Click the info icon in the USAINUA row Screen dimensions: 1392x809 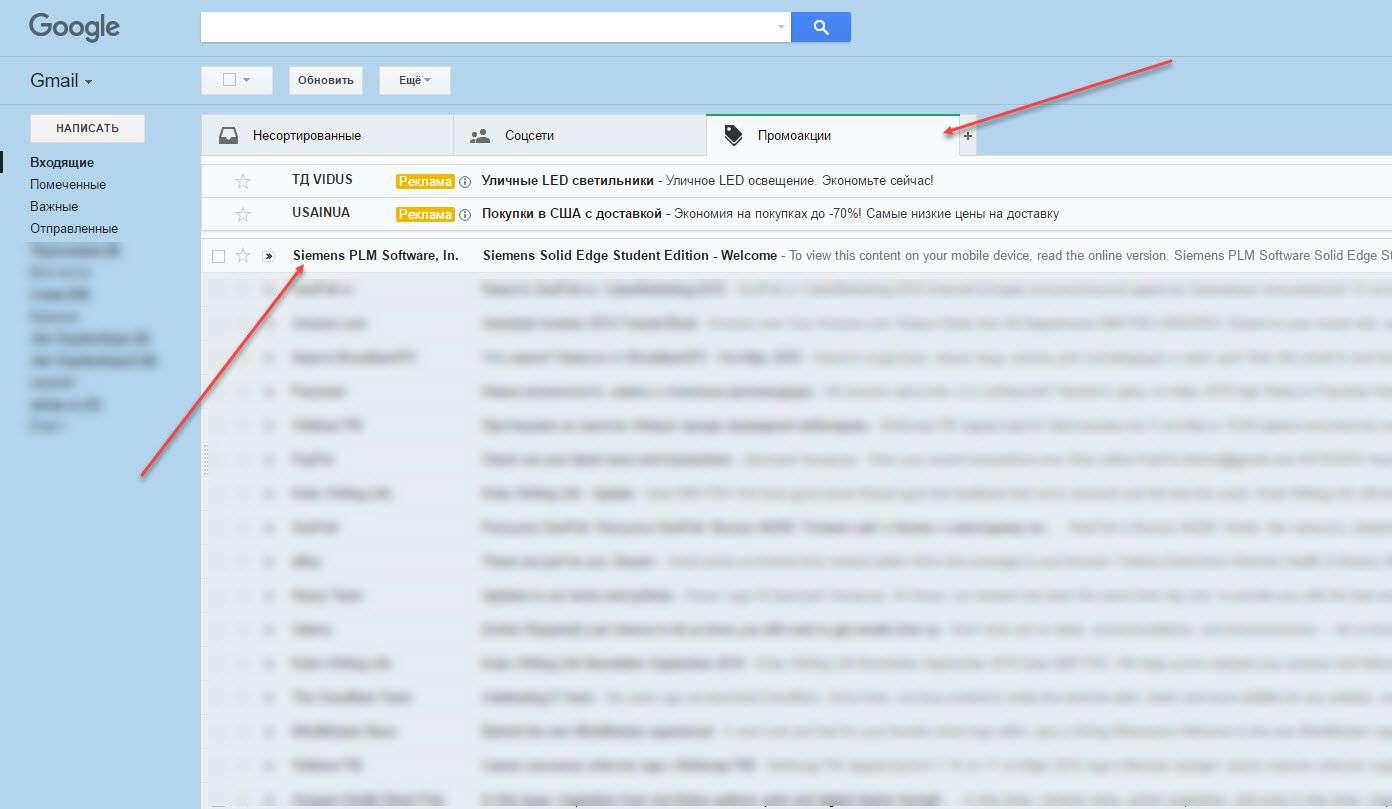click(x=464, y=215)
